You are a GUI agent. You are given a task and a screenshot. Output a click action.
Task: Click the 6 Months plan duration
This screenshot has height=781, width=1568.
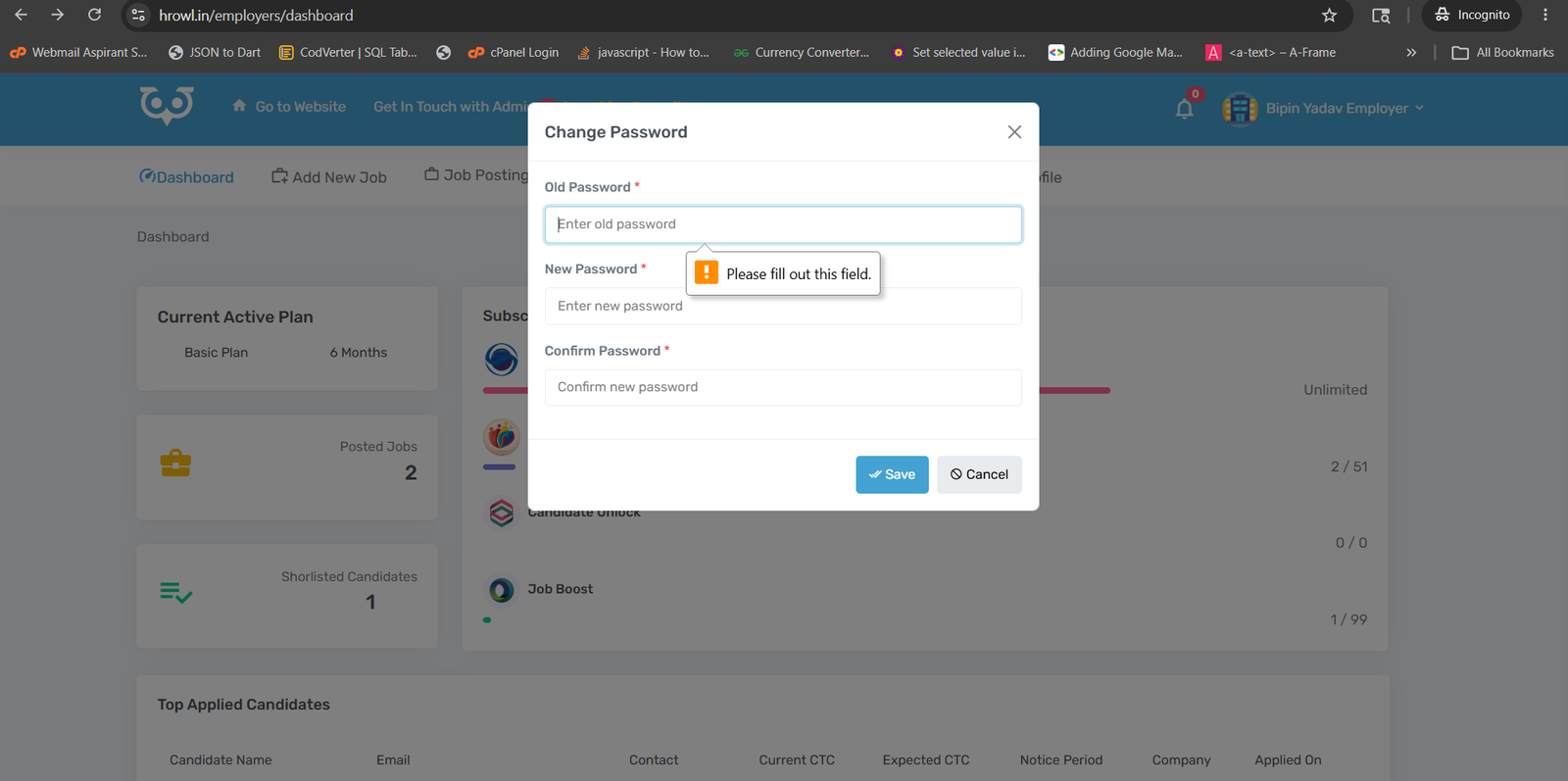[359, 353]
